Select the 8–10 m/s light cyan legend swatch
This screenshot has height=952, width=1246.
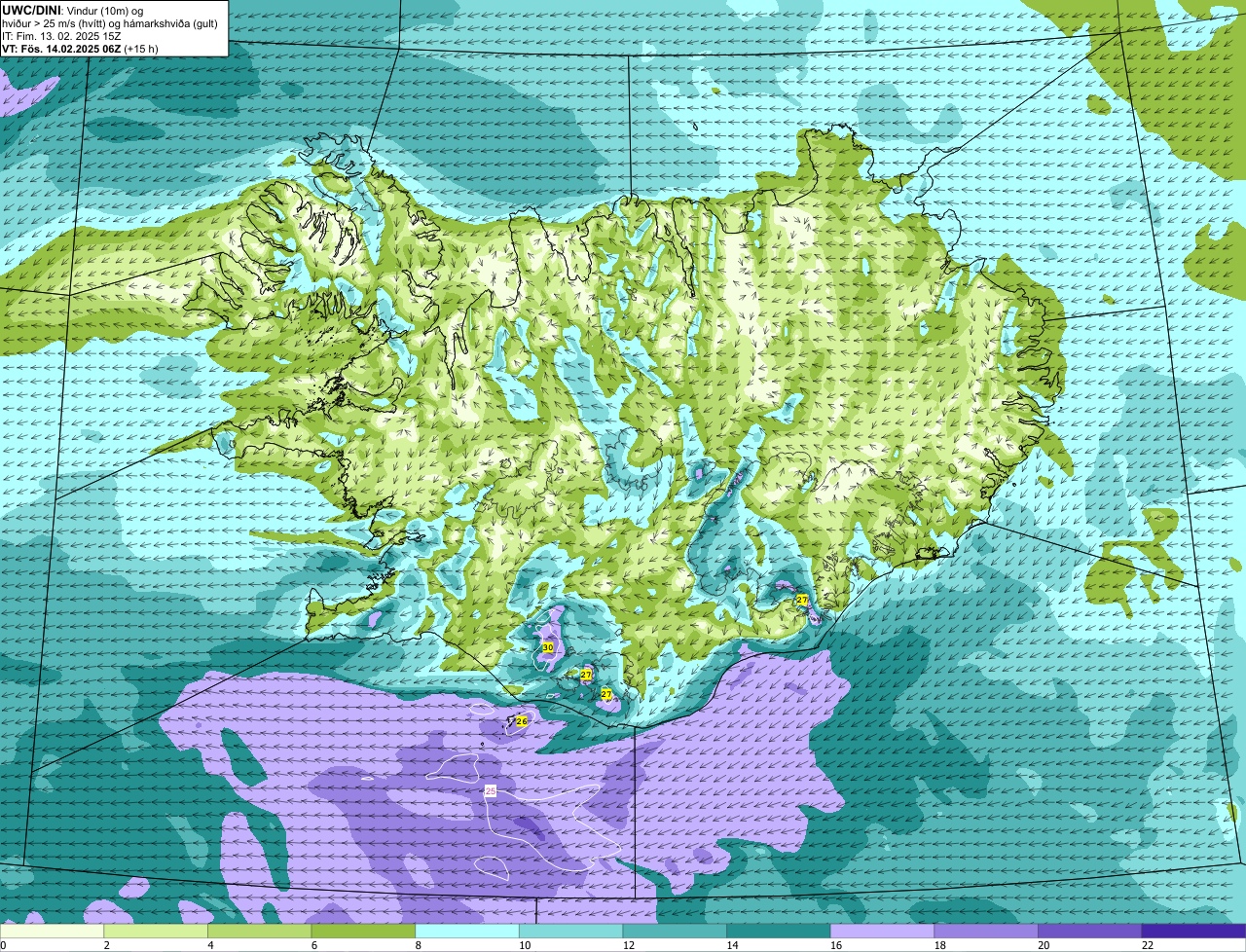pos(467,931)
